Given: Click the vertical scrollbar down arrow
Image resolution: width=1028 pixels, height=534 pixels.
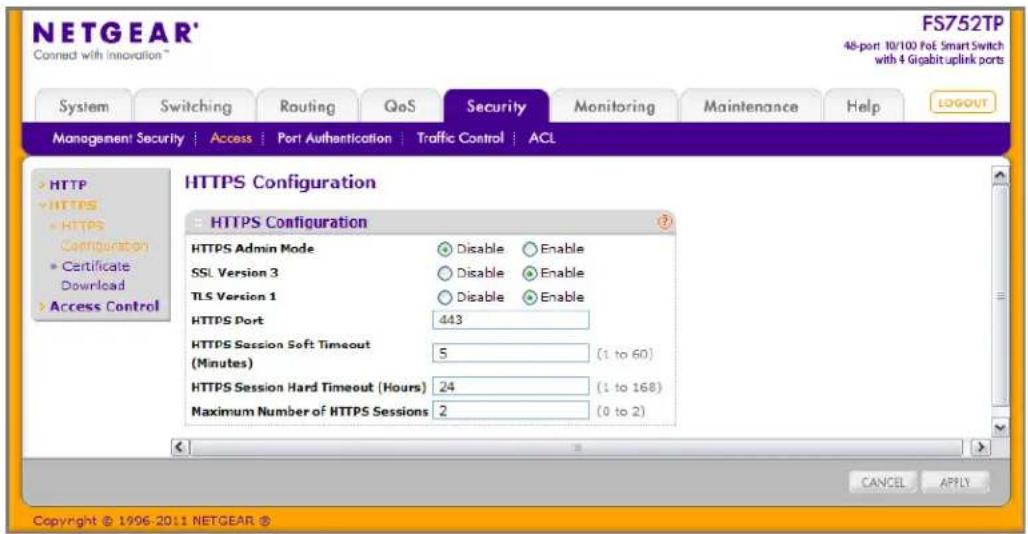Looking at the screenshot, I should 1000,429.
